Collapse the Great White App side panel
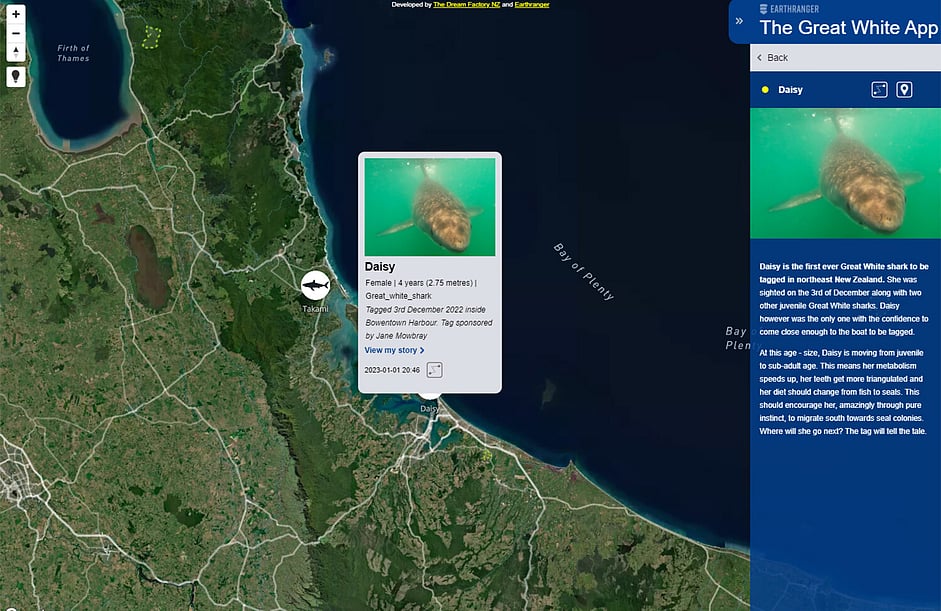Image resolution: width=941 pixels, height=611 pixels. coord(739,20)
